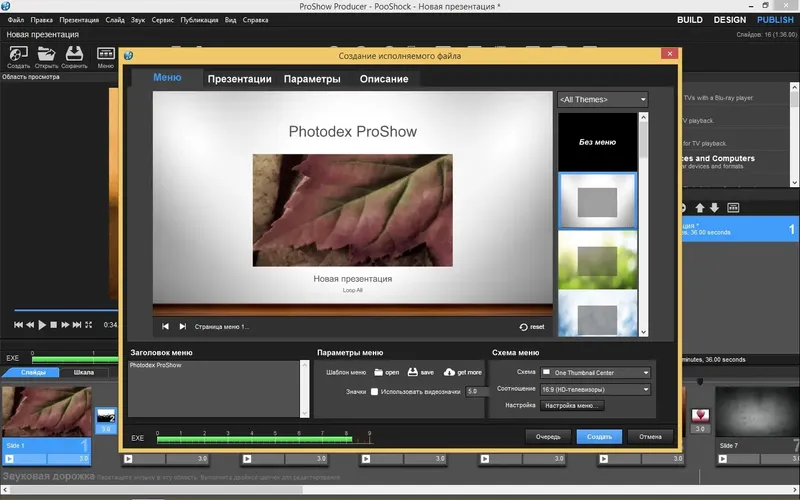
Task: Click heart transition icon before Slide 7
Action: point(701,415)
